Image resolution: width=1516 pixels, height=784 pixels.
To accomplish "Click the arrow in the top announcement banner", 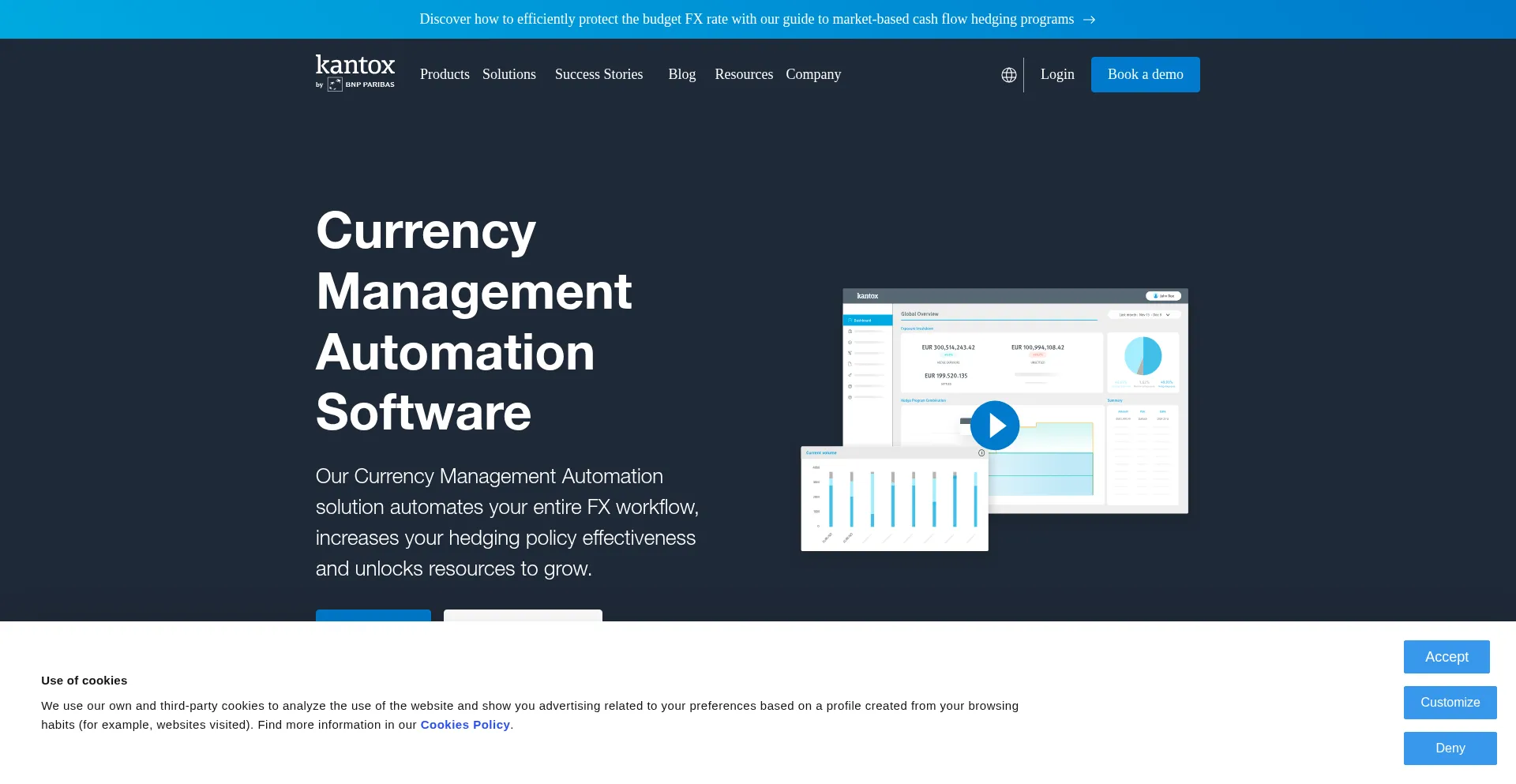I will pos(1090,20).
